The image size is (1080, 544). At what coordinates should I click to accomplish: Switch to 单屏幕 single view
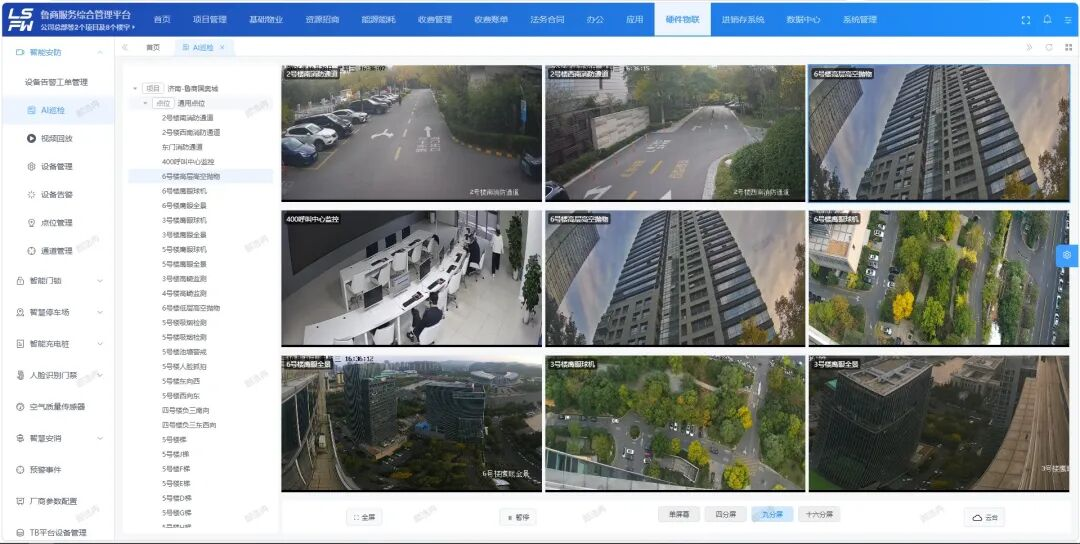pos(678,514)
